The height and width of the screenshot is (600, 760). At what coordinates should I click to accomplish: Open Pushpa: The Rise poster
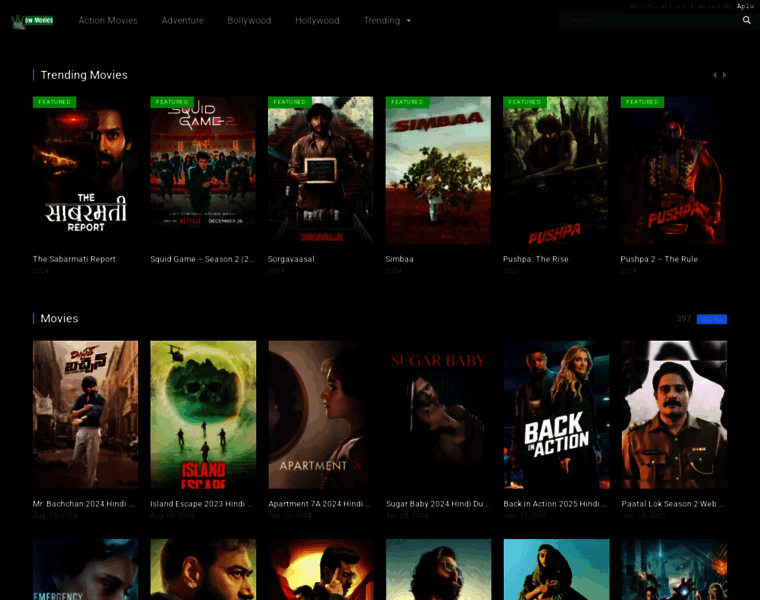click(555, 170)
